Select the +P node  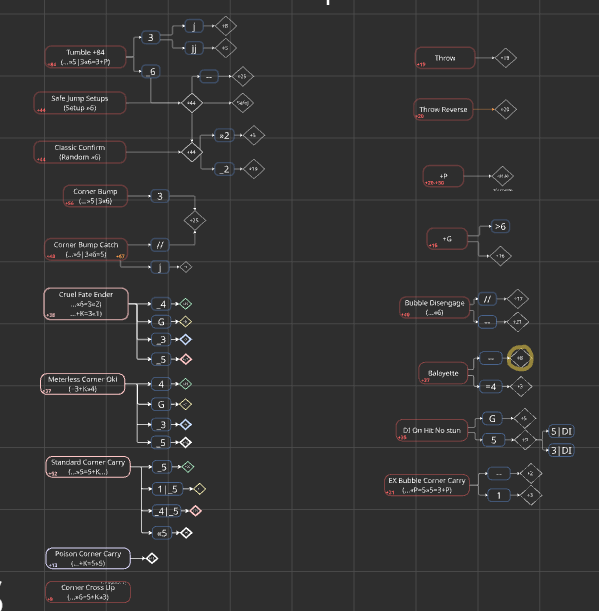point(444,176)
